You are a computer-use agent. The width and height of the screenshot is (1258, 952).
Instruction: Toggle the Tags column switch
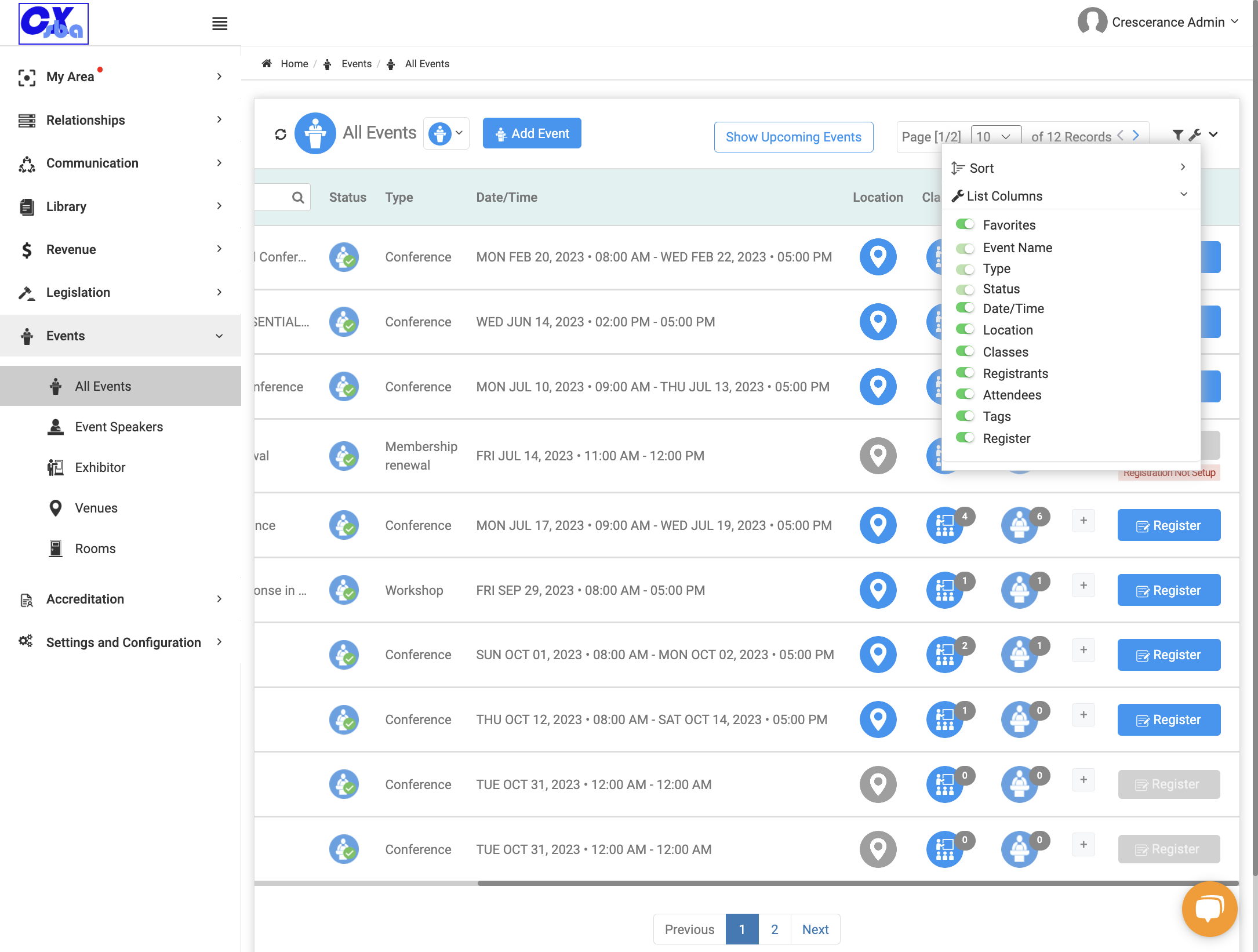(965, 416)
